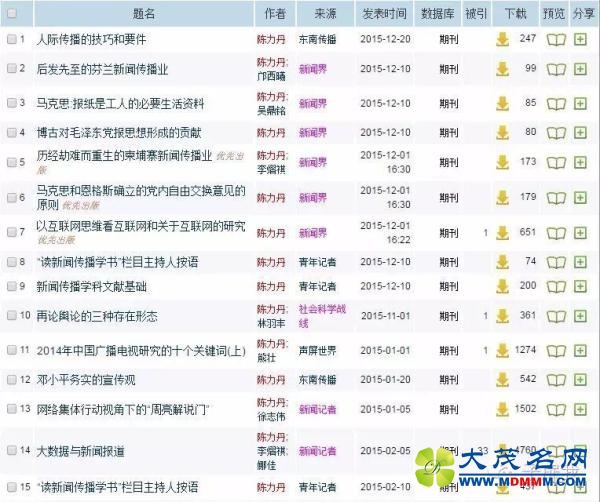This screenshot has height=502, width=600.
Task: Download "新闻传播学科文献基础"
Action: [502, 286]
